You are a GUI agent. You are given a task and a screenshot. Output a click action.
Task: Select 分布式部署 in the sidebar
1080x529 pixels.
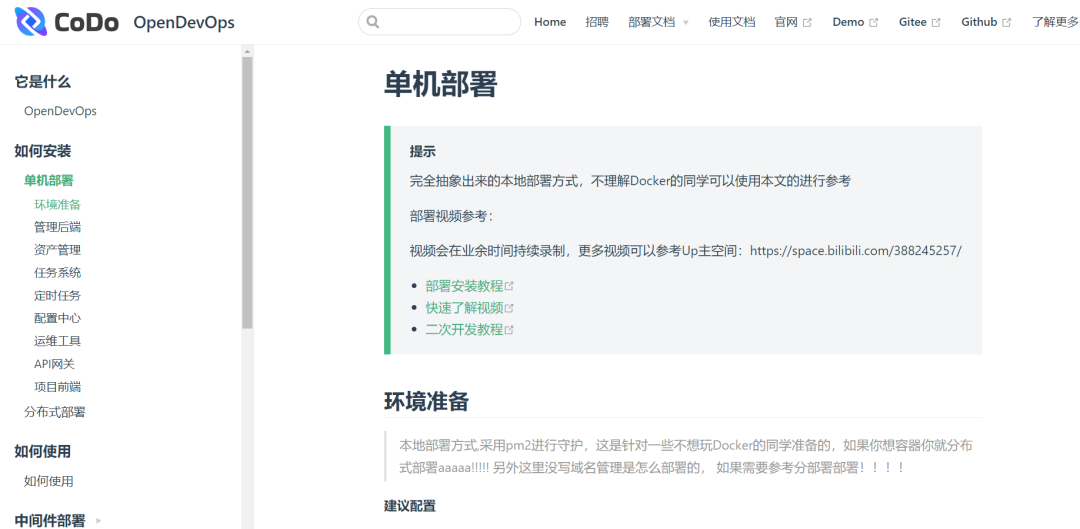[54, 412]
